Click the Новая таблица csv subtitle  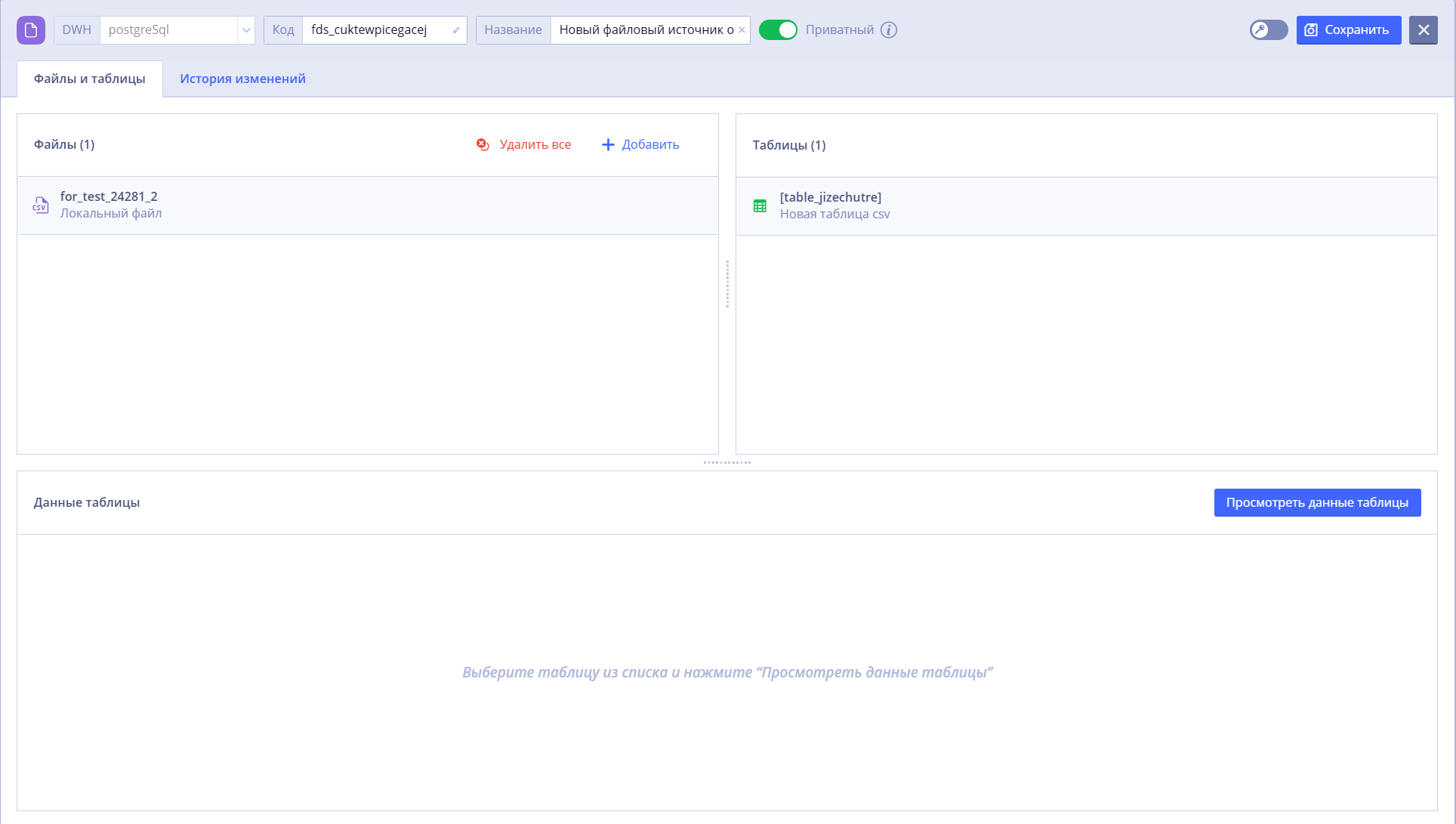tap(835, 214)
